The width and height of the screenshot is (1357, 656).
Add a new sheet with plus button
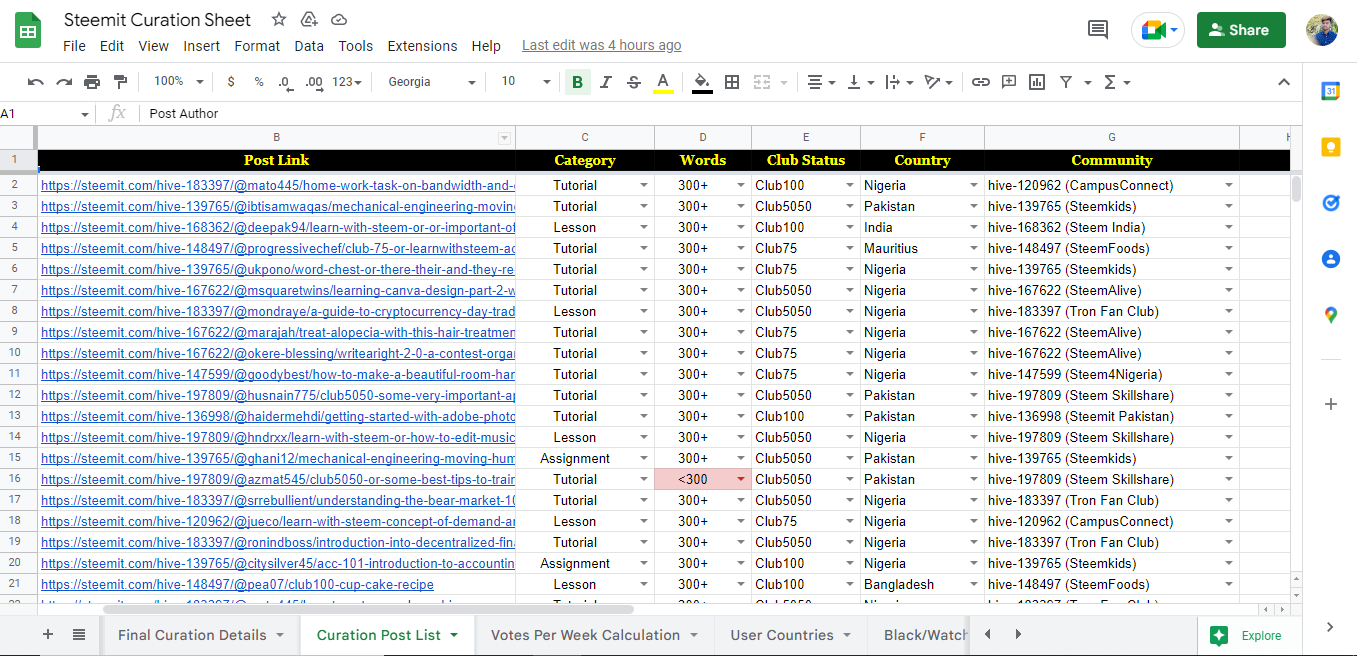[48, 635]
